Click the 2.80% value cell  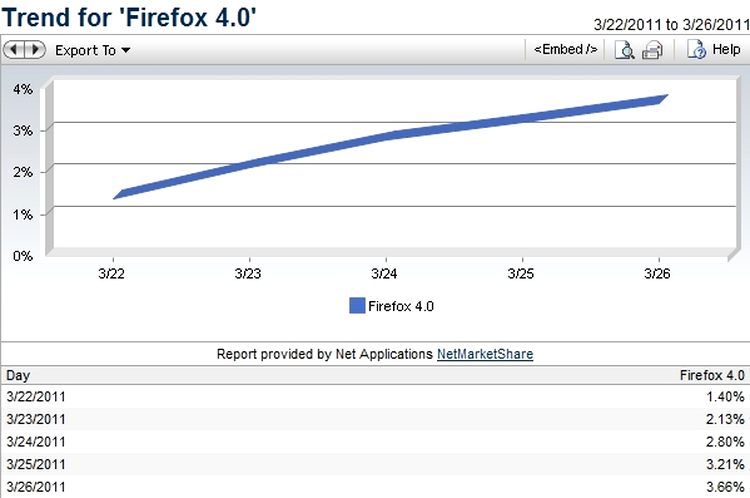tap(725, 442)
